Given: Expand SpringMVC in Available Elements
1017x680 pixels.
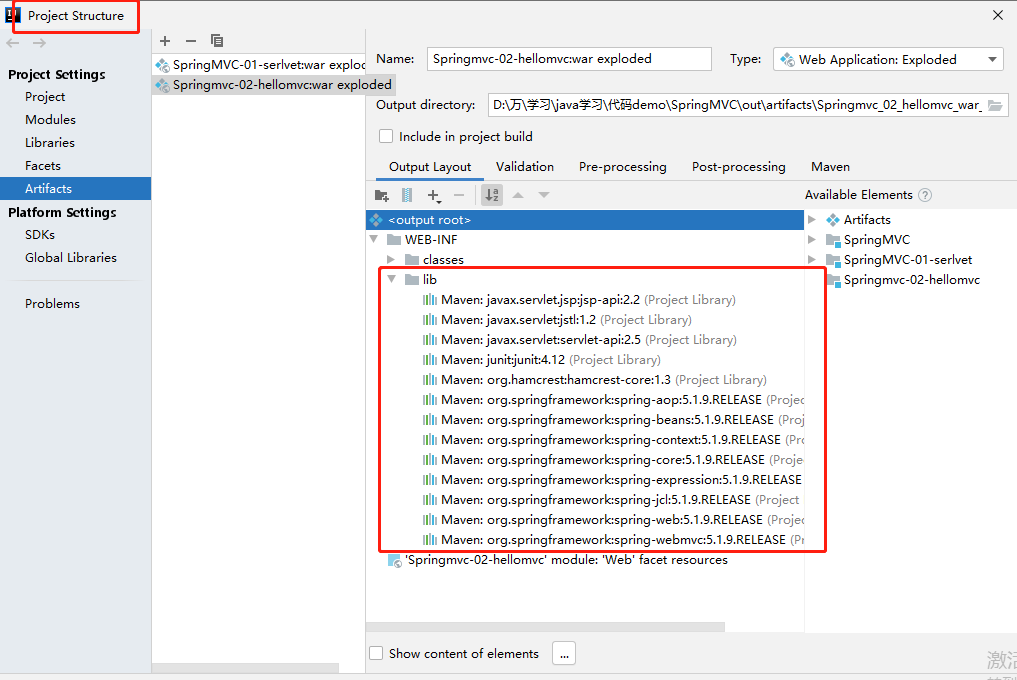Looking at the screenshot, I should click(x=812, y=240).
